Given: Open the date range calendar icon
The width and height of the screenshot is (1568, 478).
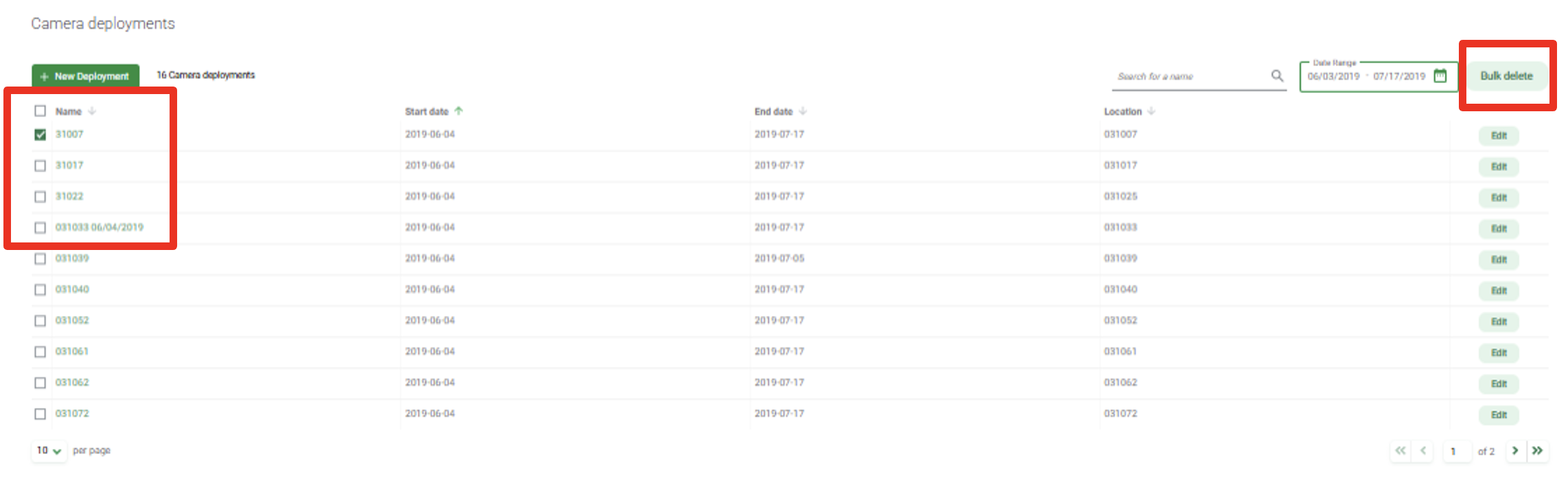Looking at the screenshot, I should 1440,76.
